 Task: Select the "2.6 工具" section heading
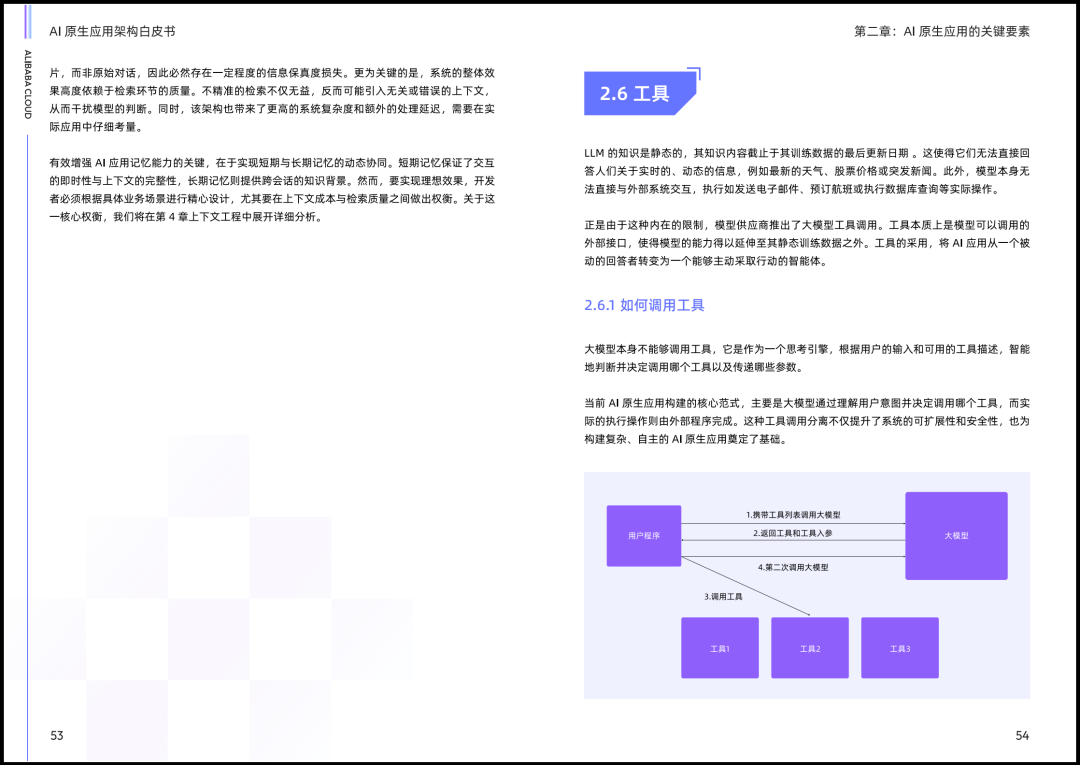[x=640, y=93]
